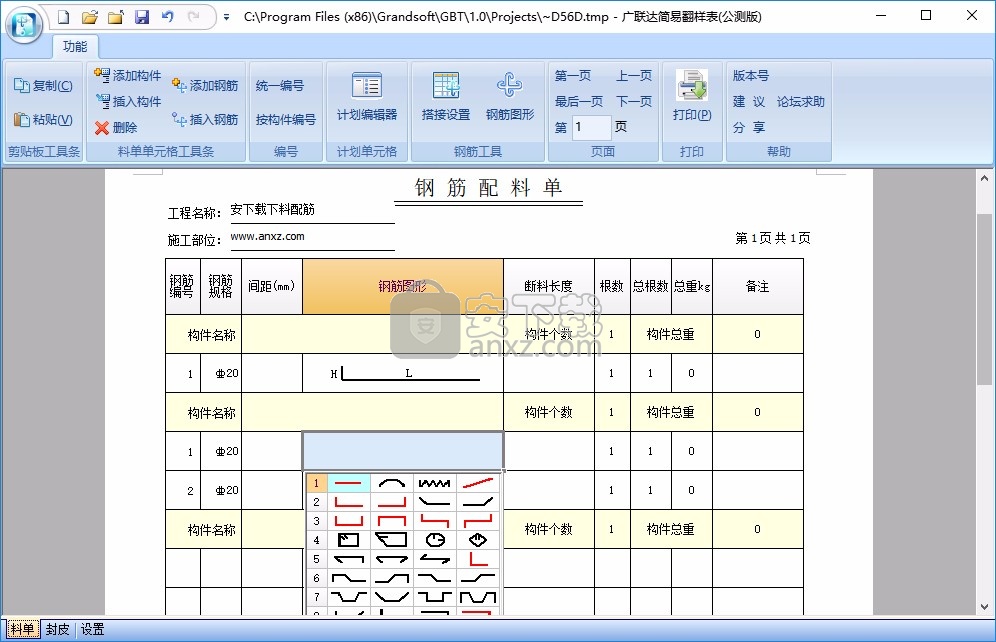Click 分享 in help group

click(748, 127)
